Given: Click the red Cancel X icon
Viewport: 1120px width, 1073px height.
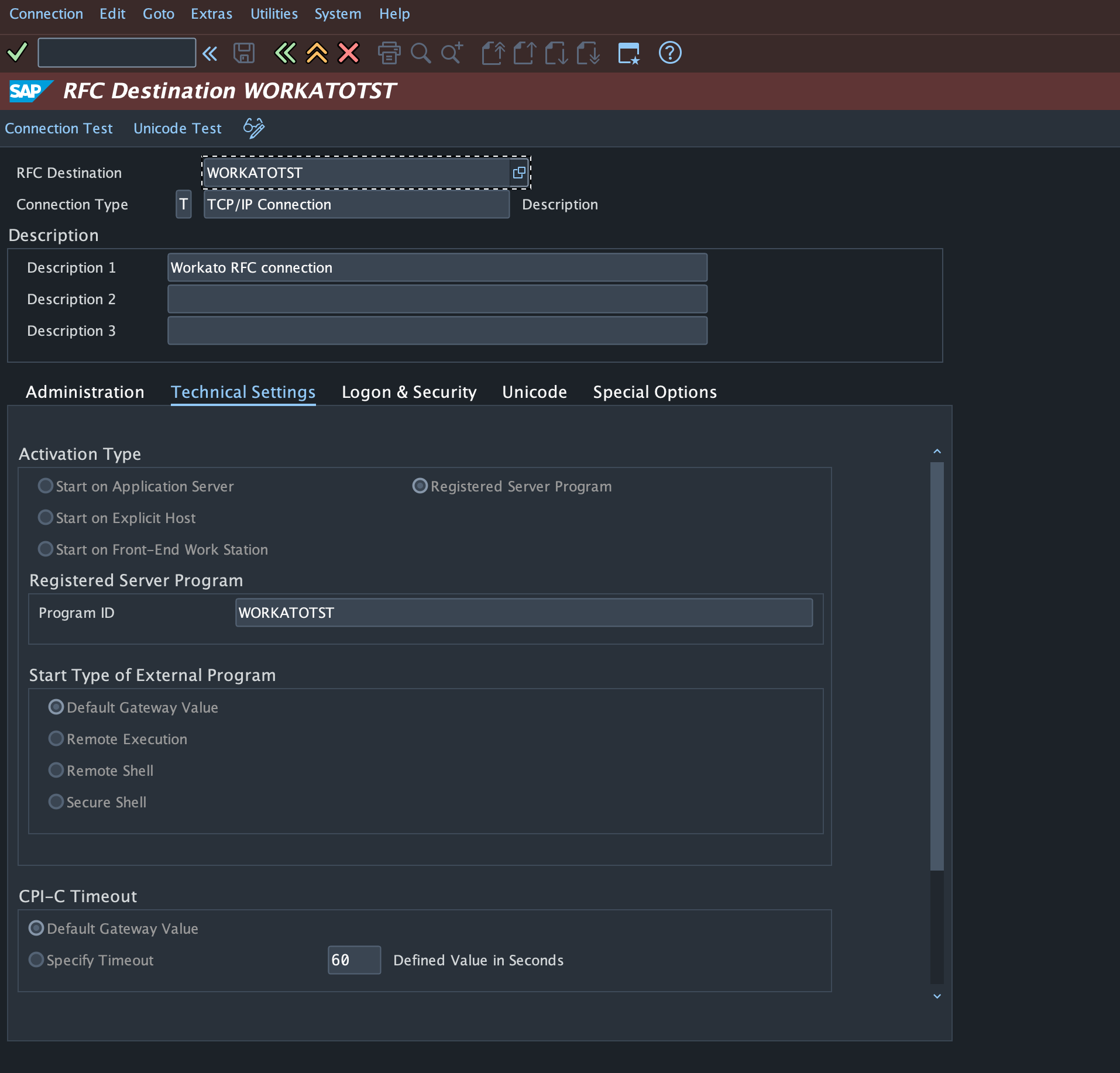Looking at the screenshot, I should 349,53.
